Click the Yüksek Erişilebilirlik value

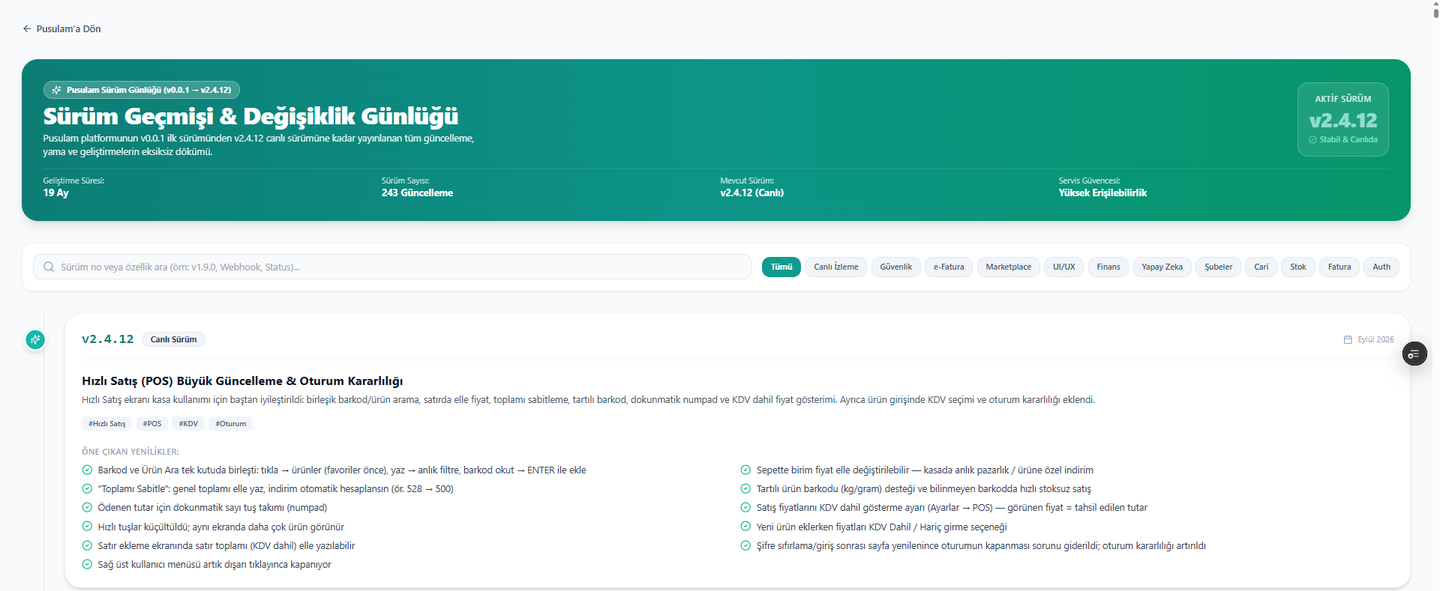point(1103,193)
